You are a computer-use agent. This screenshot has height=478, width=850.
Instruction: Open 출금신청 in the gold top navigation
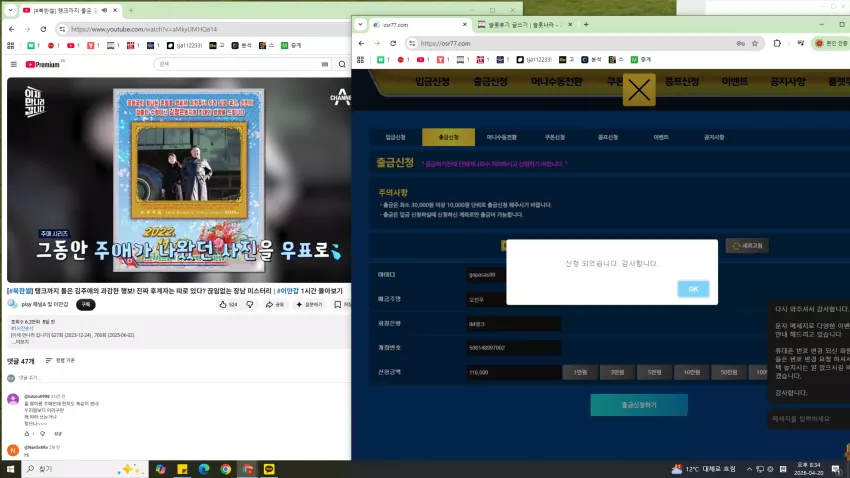coord(491,82)
